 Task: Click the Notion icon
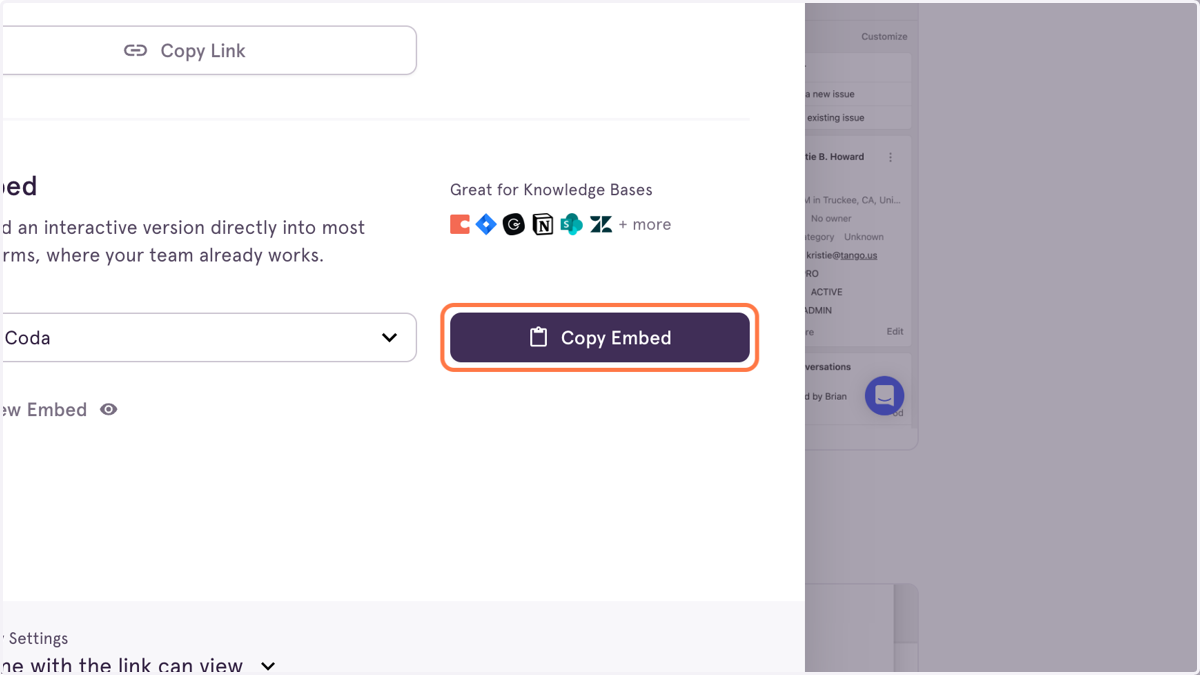click(x=543, y=224)
